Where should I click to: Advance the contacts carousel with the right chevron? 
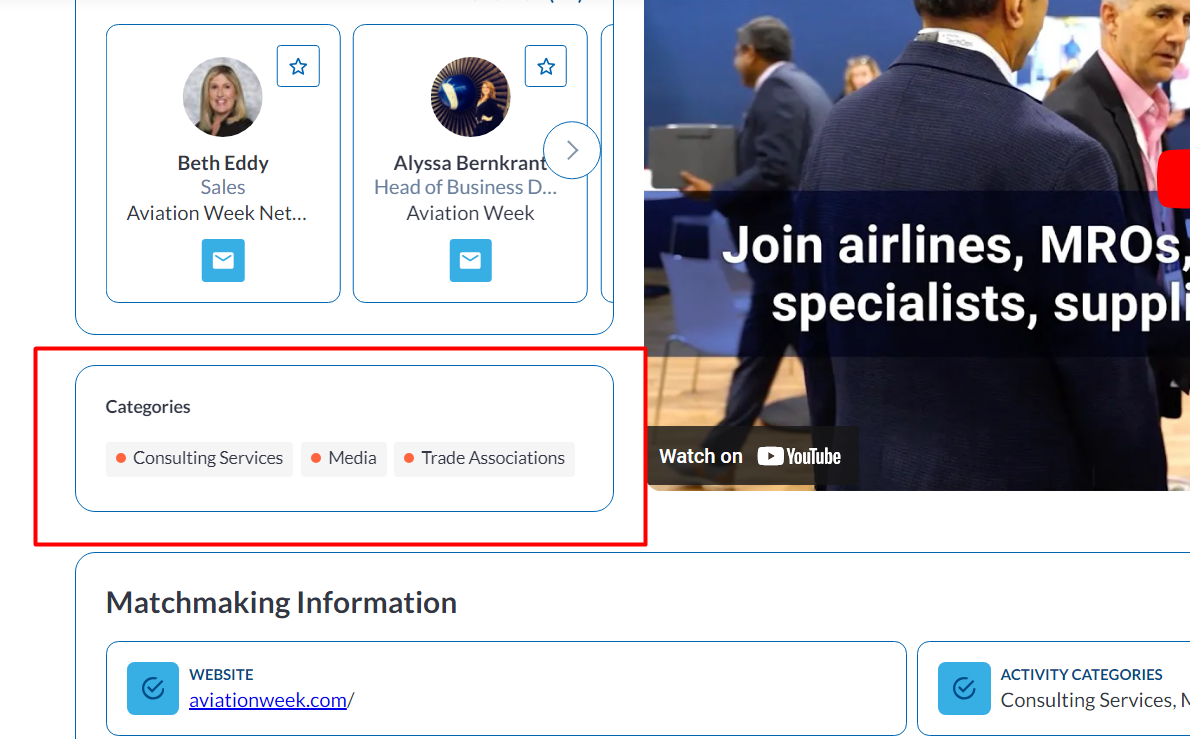click(x=572, y=150)
